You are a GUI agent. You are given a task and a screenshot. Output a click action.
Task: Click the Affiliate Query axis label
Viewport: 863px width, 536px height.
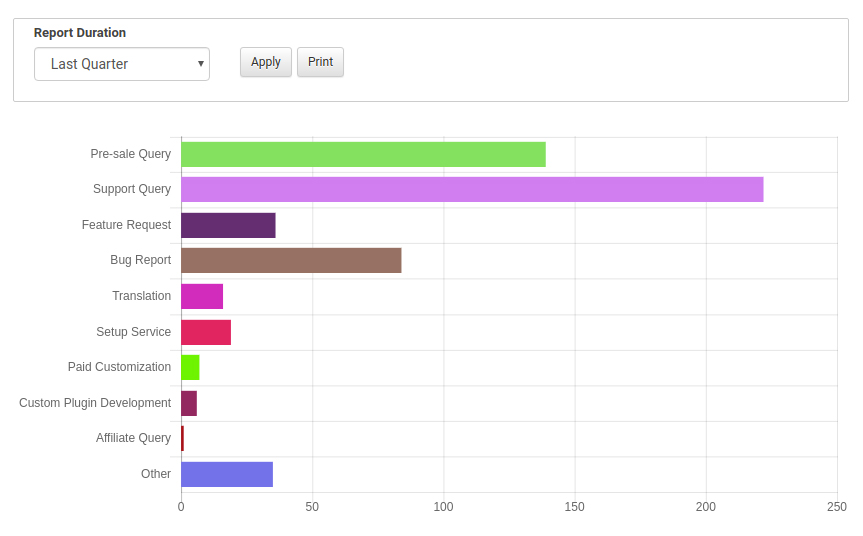point(133,438)
